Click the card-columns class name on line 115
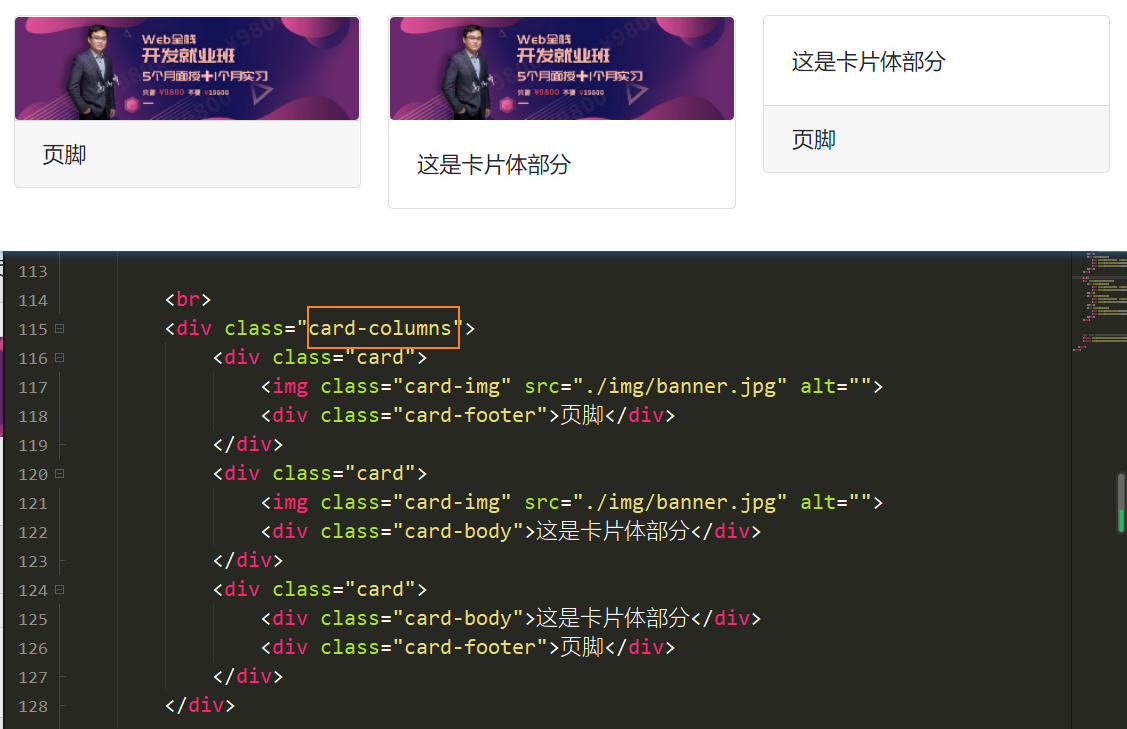 pos(380,329)
